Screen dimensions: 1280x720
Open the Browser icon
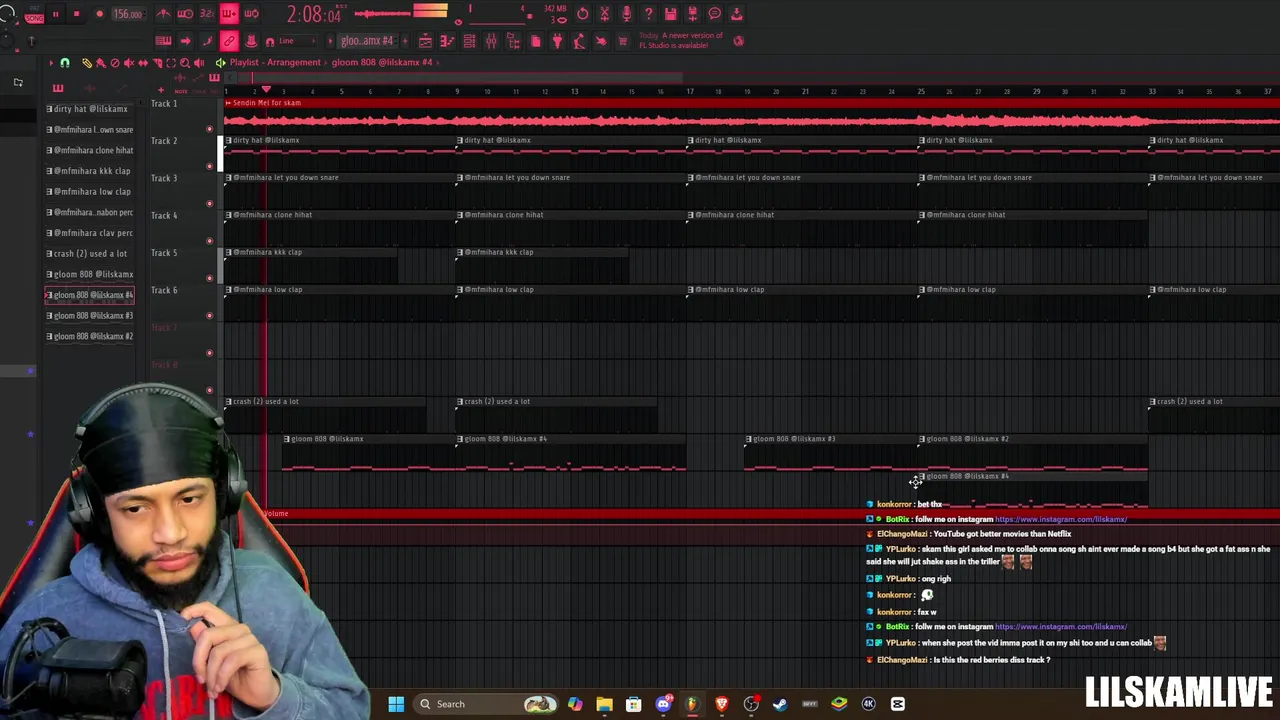[x=512, y=41]
